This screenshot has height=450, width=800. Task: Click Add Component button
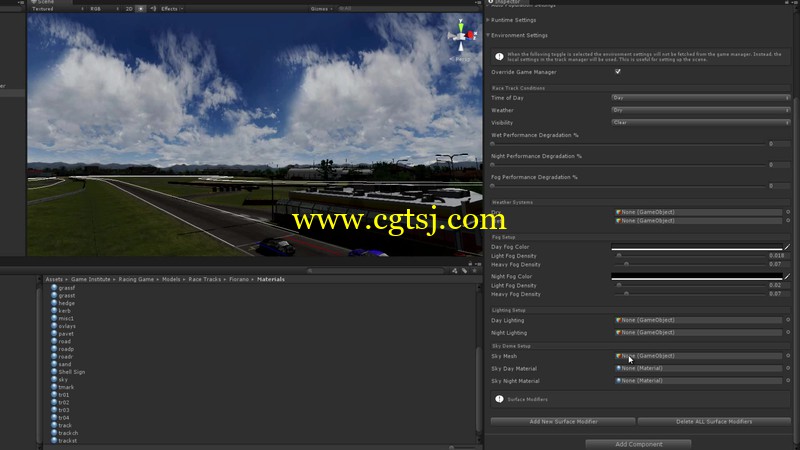tap(638, 444)
